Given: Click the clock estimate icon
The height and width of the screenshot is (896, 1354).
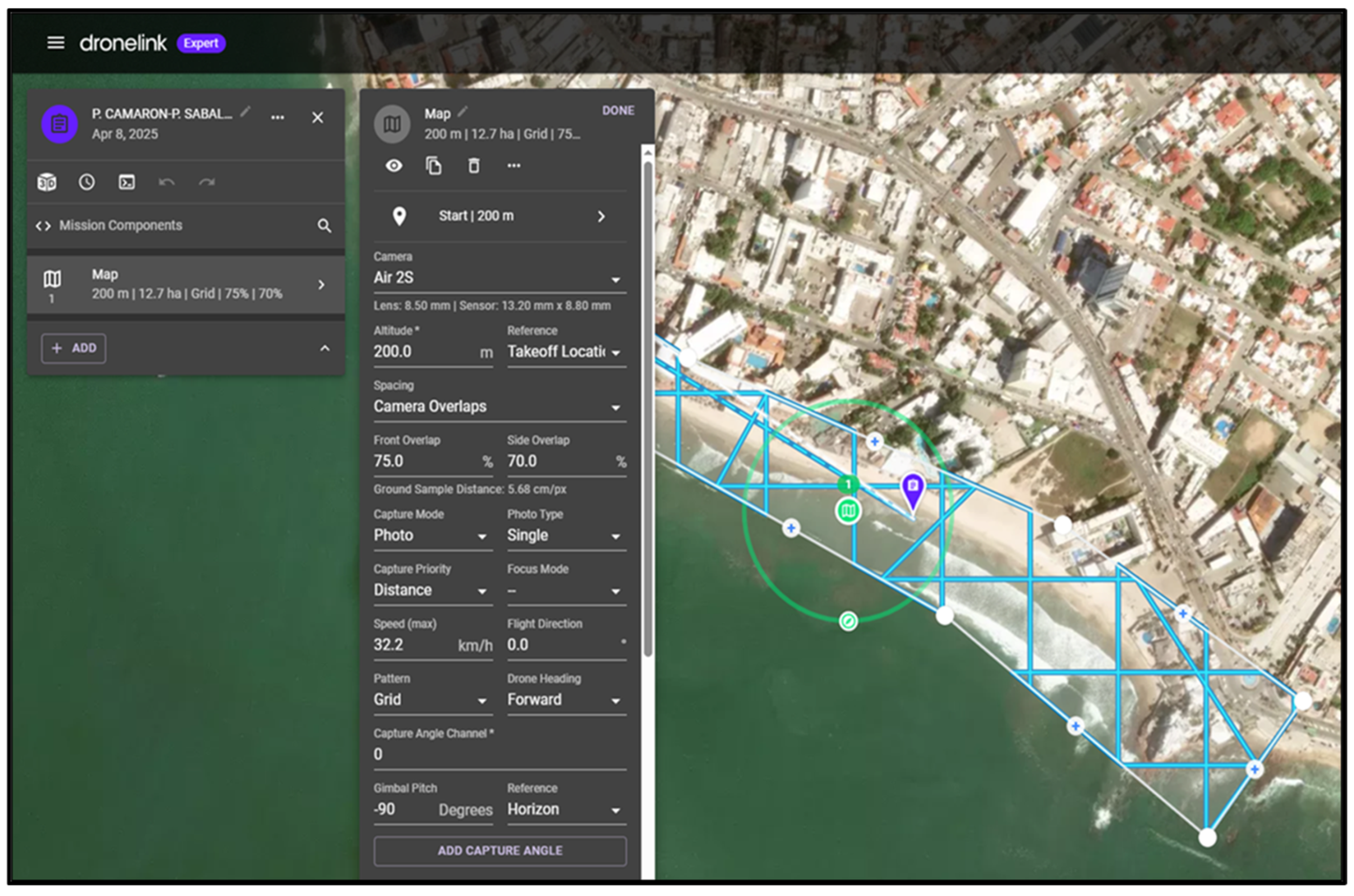Looking at the screenshot, I should tap(87, 182).
